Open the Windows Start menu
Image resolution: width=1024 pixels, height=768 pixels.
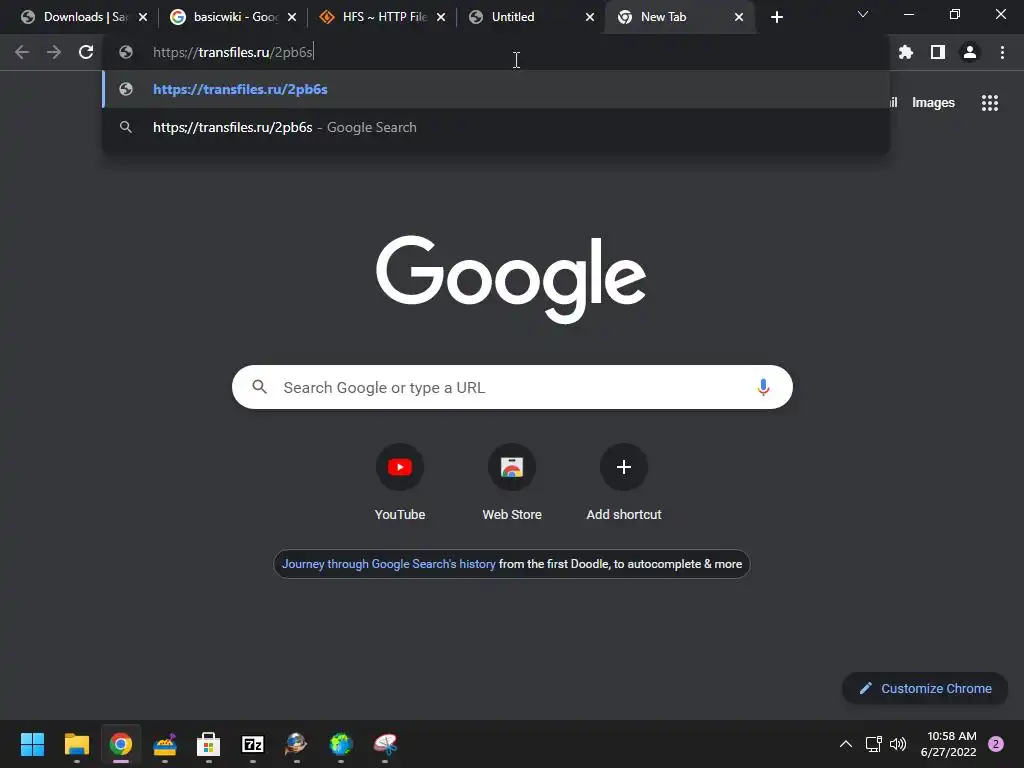(x=33, y=744)
